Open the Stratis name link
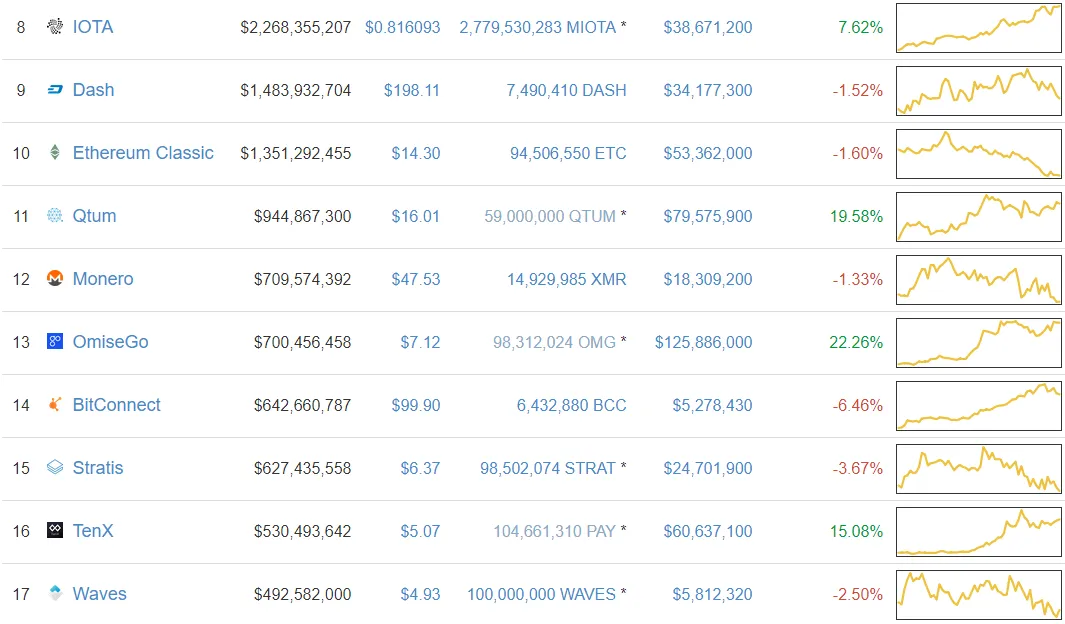Image resolution: width=1065 pixels, height=624 pixels. (x=98, y=468)
